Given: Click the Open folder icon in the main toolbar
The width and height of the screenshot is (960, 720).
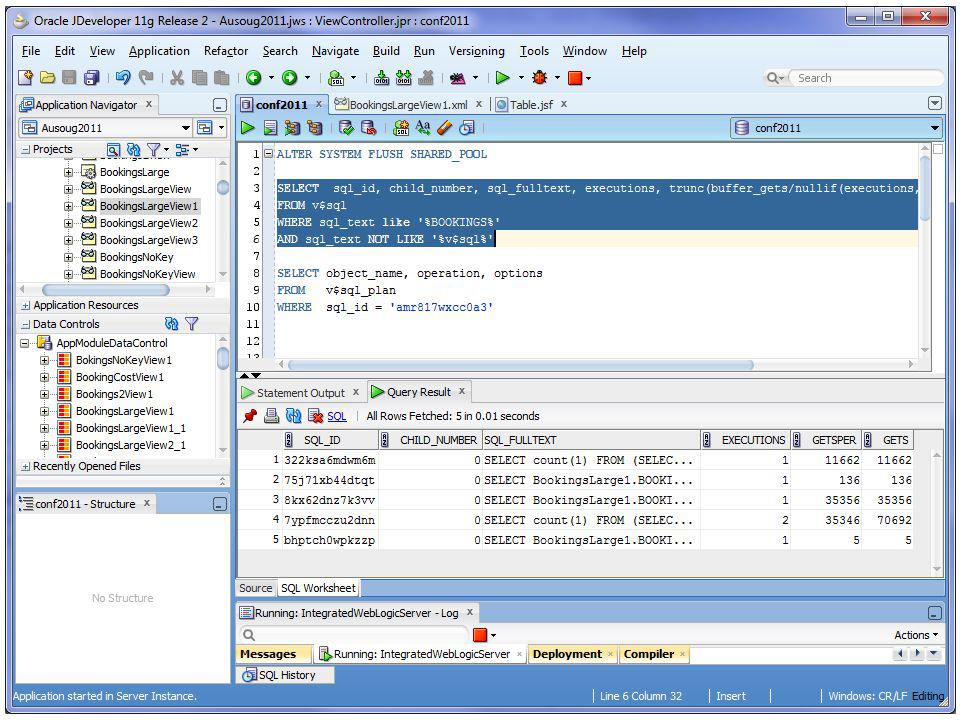Looking at the screenshot, I should [x=47, y=78].
